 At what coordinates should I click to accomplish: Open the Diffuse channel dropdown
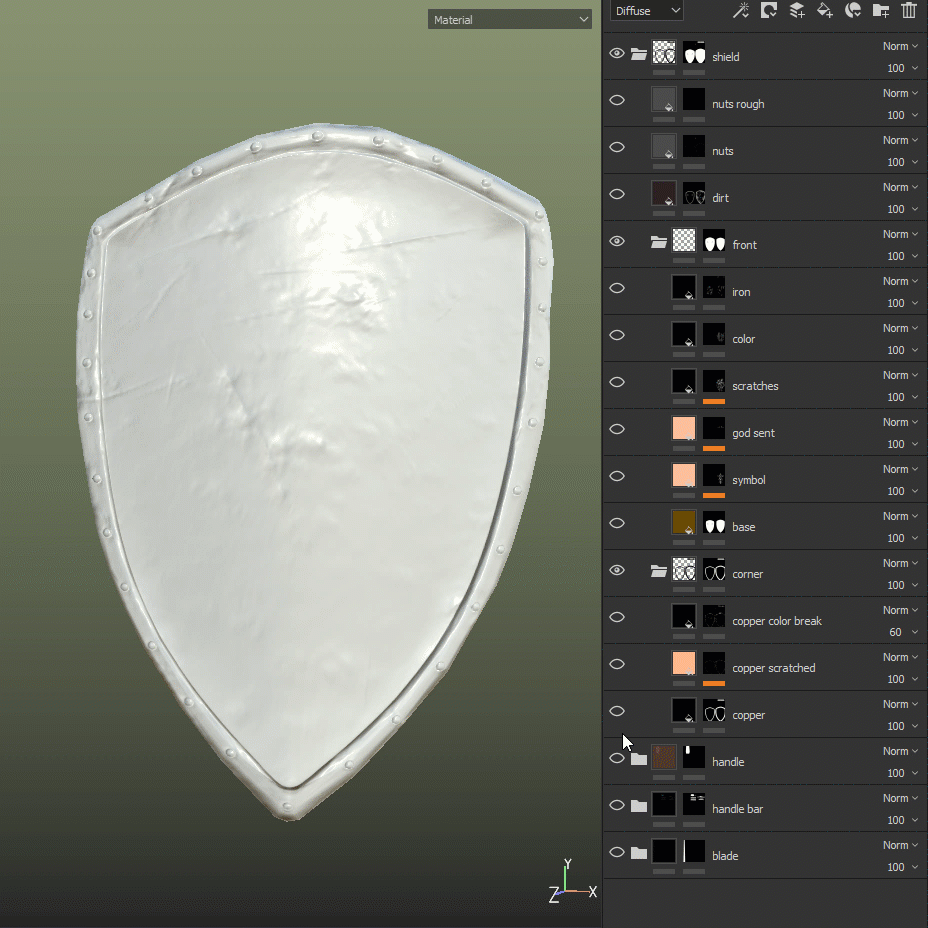(x=646, y=10)
